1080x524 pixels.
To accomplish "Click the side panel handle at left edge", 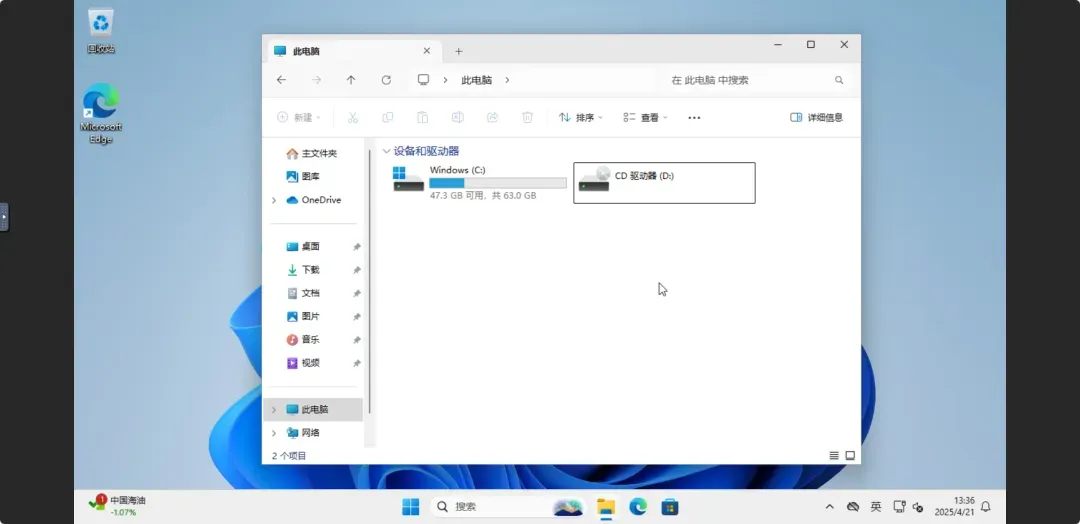I will click(4, 217).
